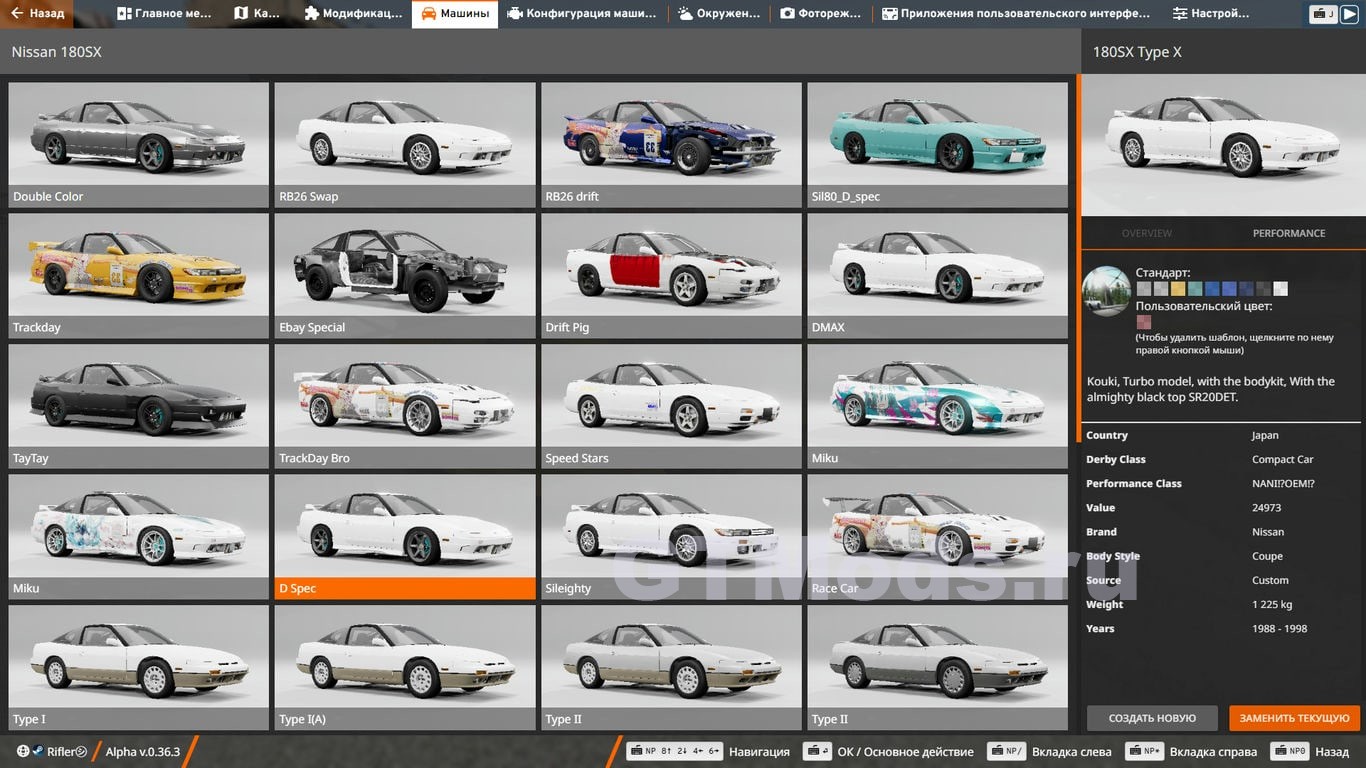The height and width of the screenshot is (768, 1366).
Task: Click the Source value Custom
Action: click(x=1270, y=580)
